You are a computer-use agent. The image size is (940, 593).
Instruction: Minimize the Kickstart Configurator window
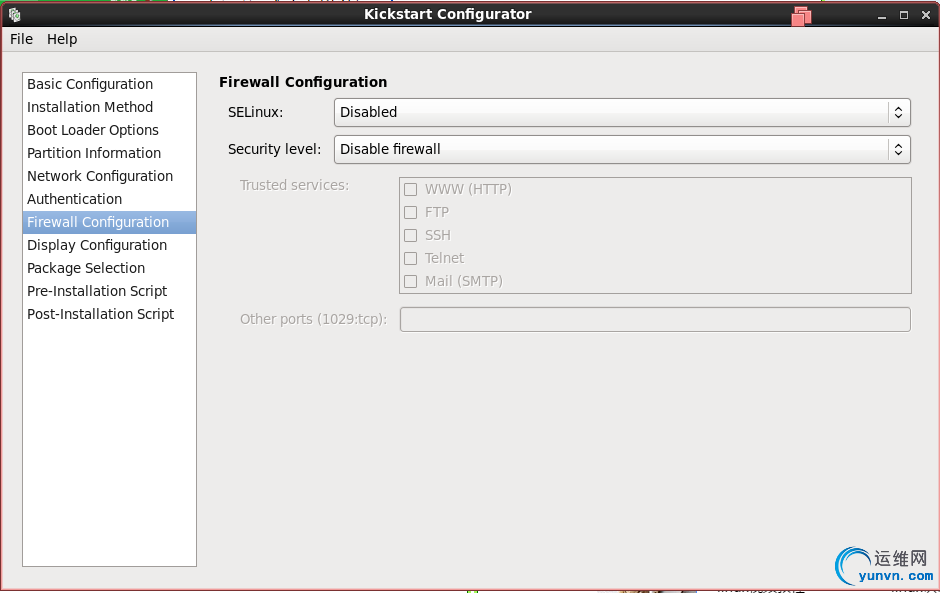(881, 15)
